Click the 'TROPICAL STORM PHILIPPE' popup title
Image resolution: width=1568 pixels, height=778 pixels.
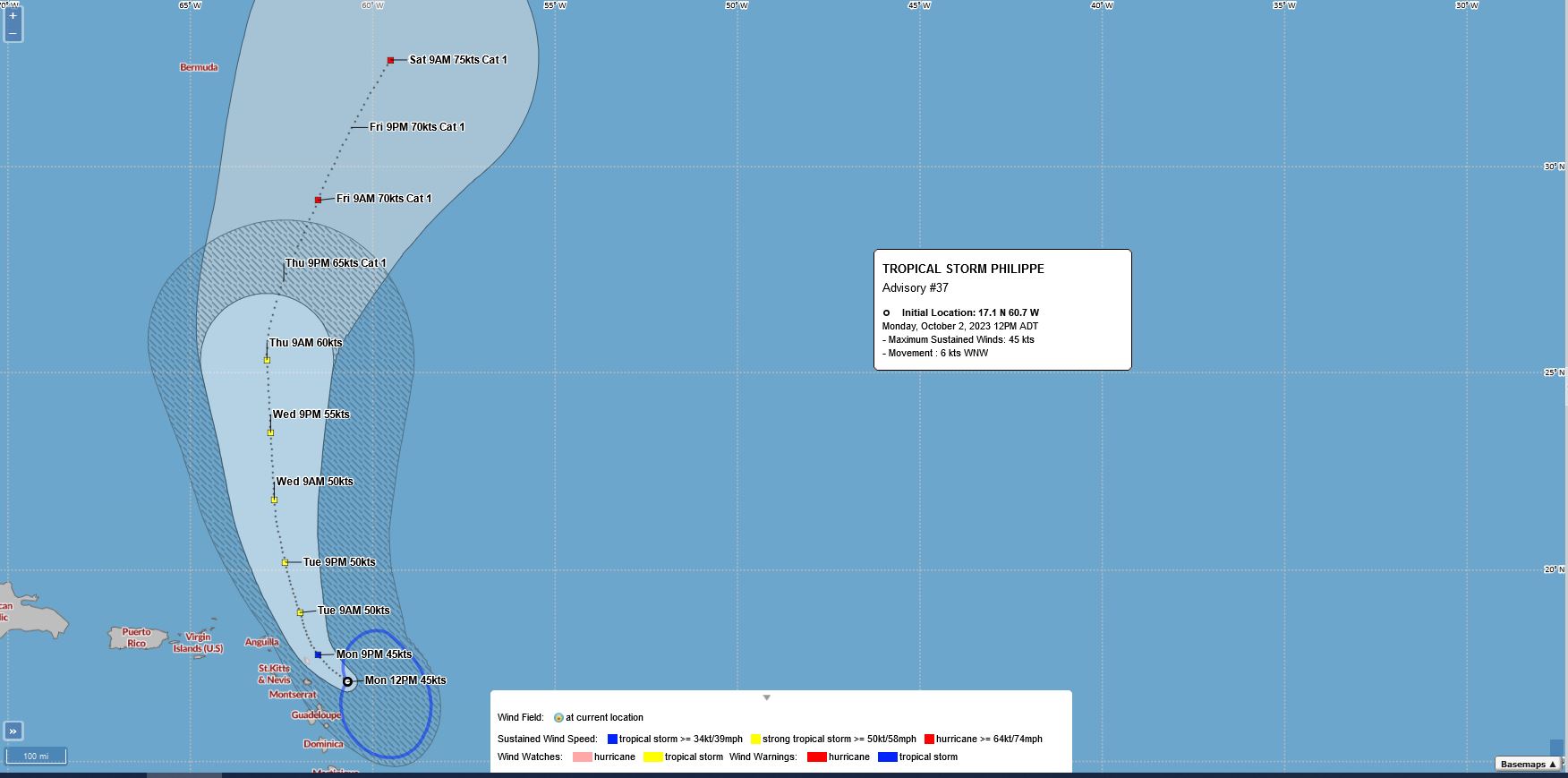(x=963, y=269)
